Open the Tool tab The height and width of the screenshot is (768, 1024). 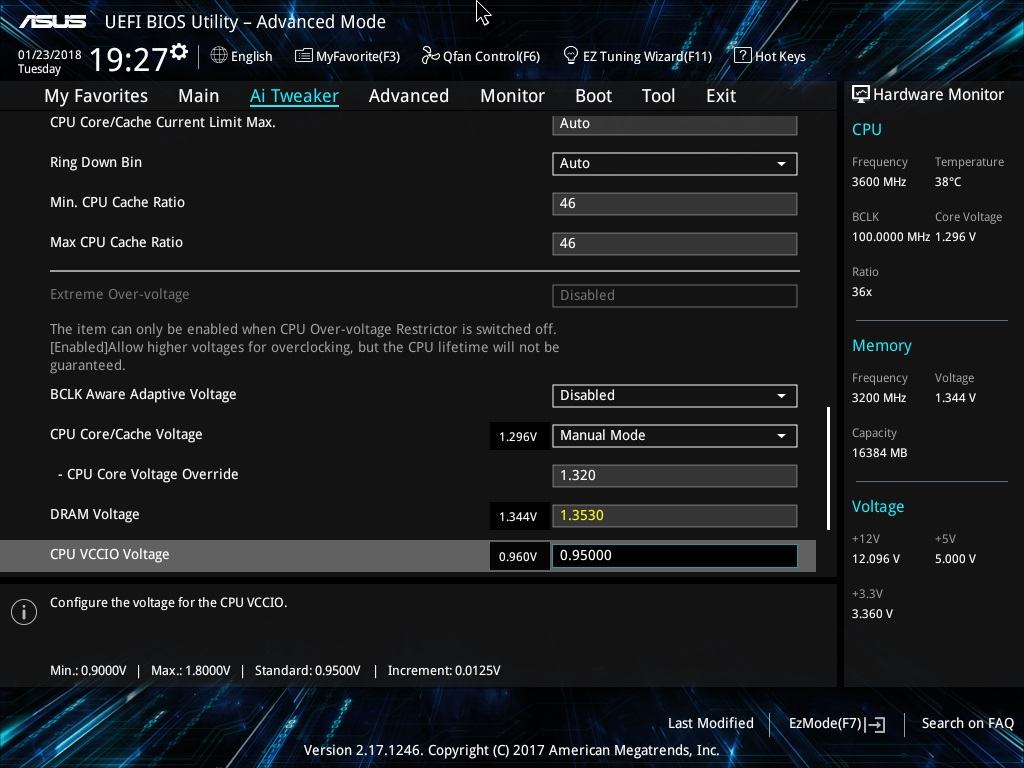pyautogui.click(x=658, y=96)
